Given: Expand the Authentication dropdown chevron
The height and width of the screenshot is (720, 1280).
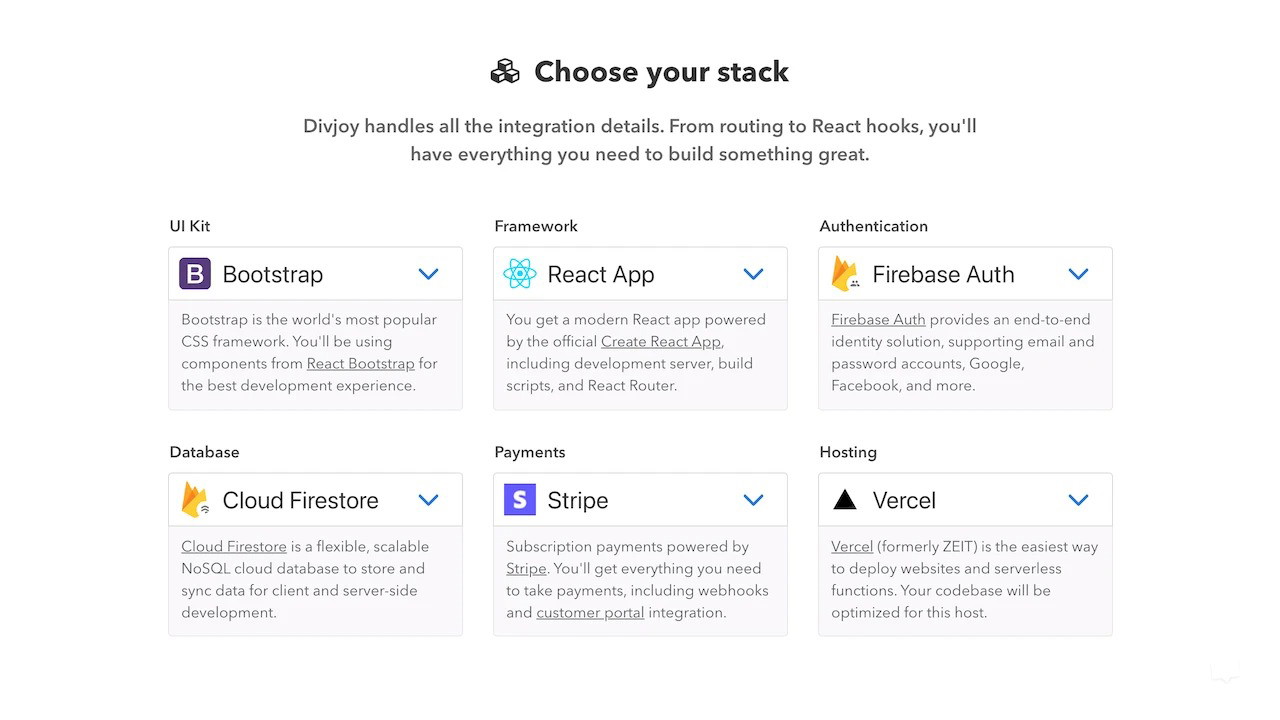Looking at the screenshot, I should pos(1078,274).
